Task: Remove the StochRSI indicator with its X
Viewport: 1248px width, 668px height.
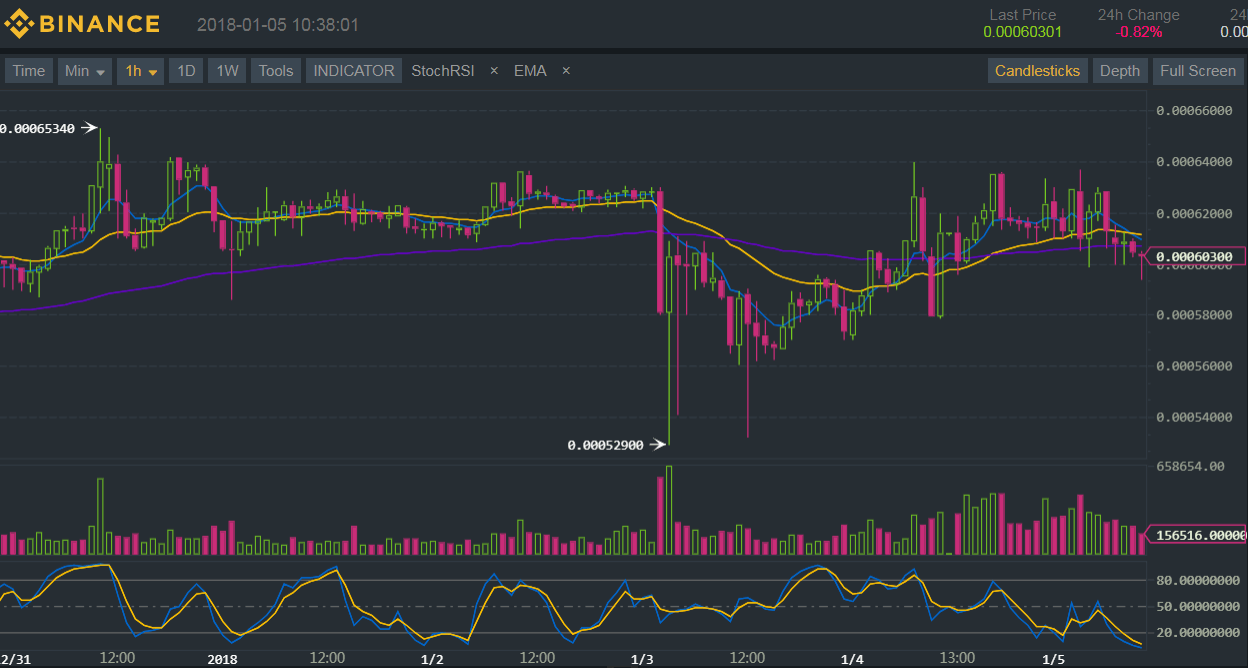Action: coord(493,71)
